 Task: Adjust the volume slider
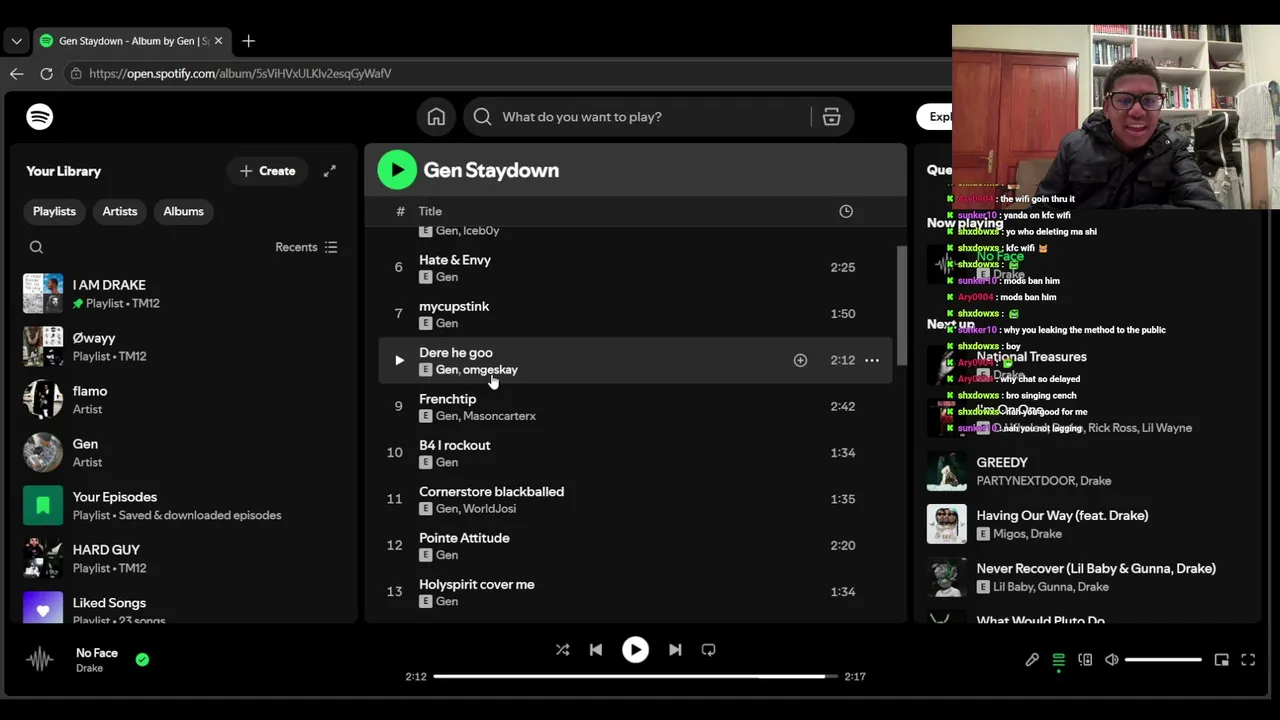[1163, 660]
